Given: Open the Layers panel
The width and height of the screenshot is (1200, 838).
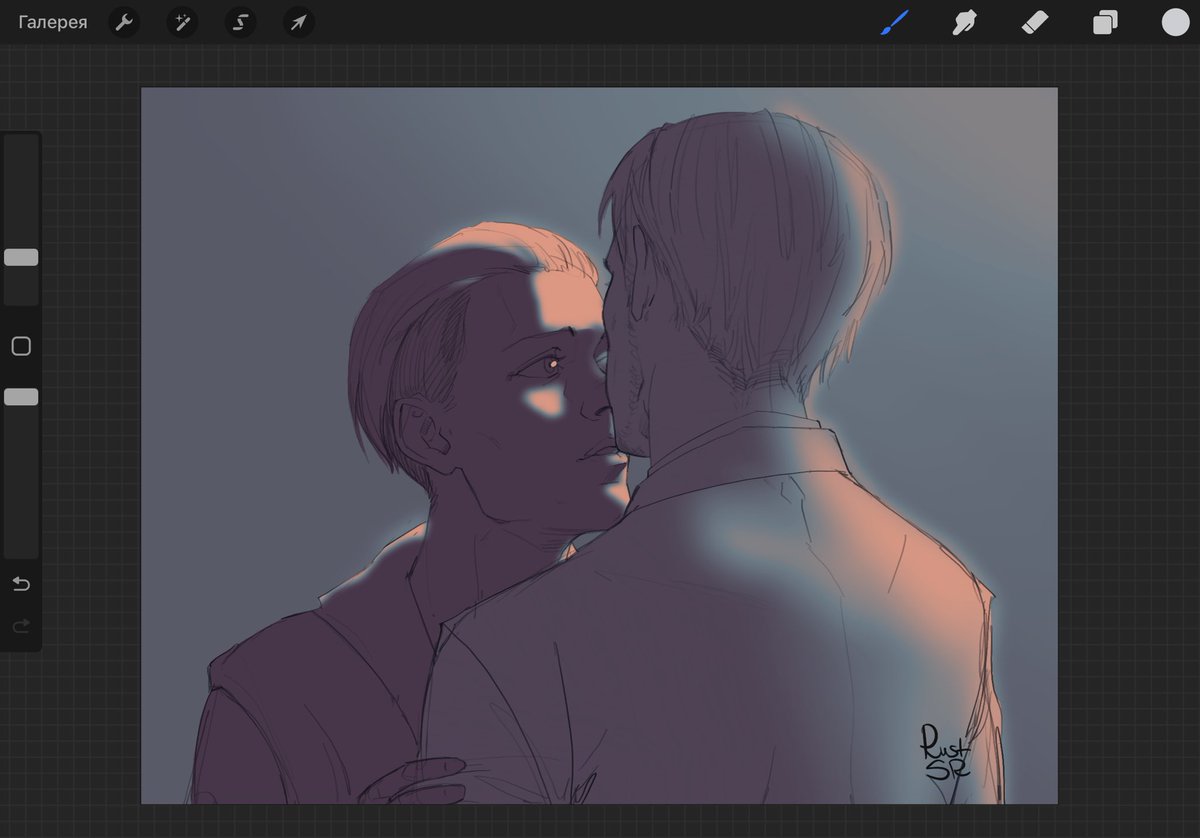Looking at the screenshot, I should (1105, 22).
